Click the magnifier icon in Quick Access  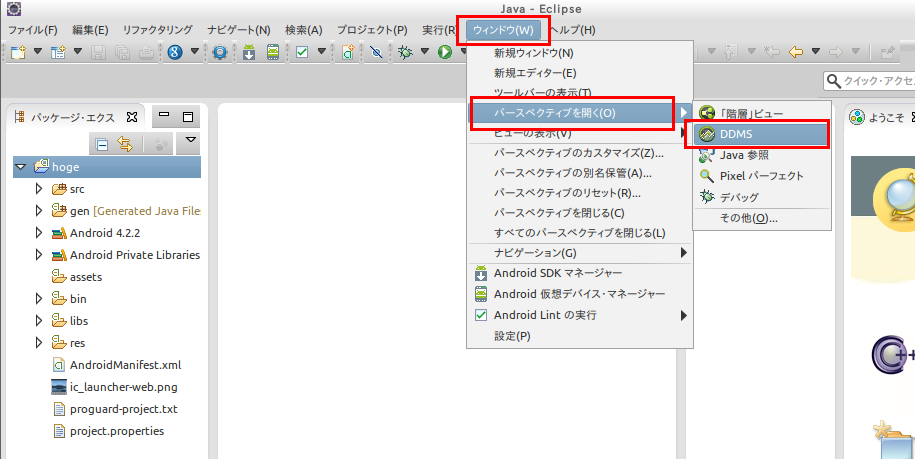(834, 81)
